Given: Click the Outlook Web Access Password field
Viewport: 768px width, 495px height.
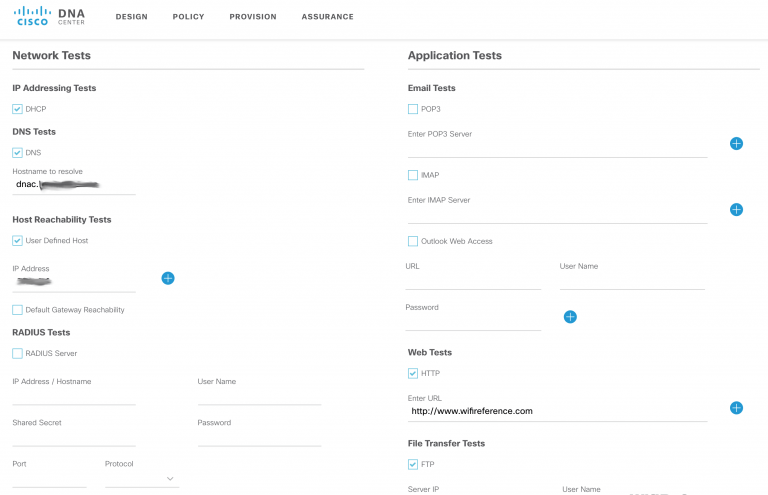Looking at the screenshot, I should click(x=473, y=322).
